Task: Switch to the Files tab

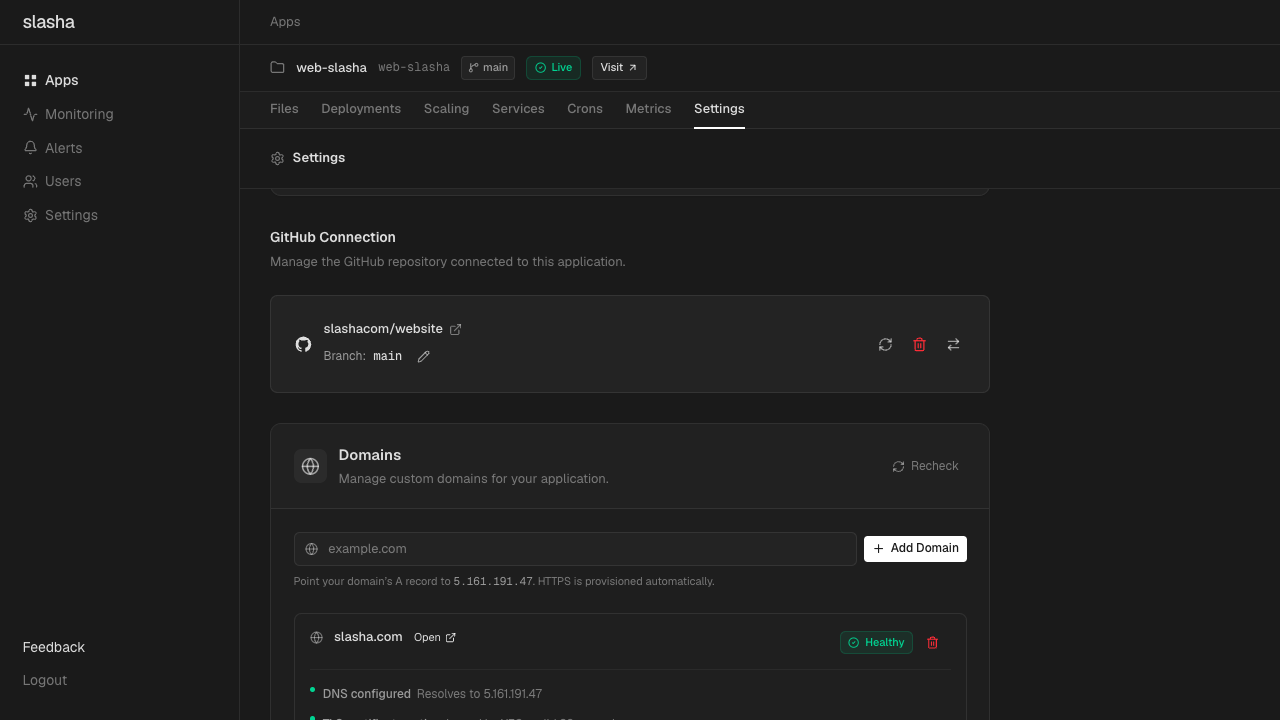Action: [x=284, y=109]
